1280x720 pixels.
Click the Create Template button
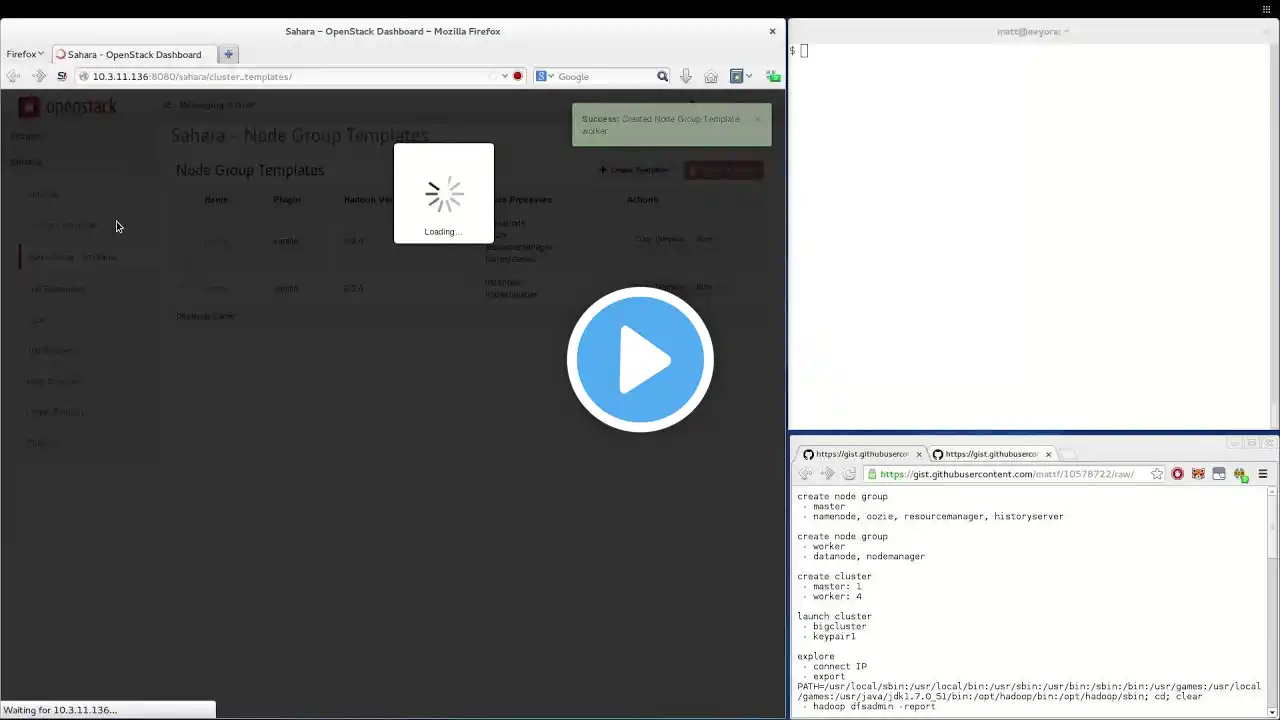pos(634,170)
